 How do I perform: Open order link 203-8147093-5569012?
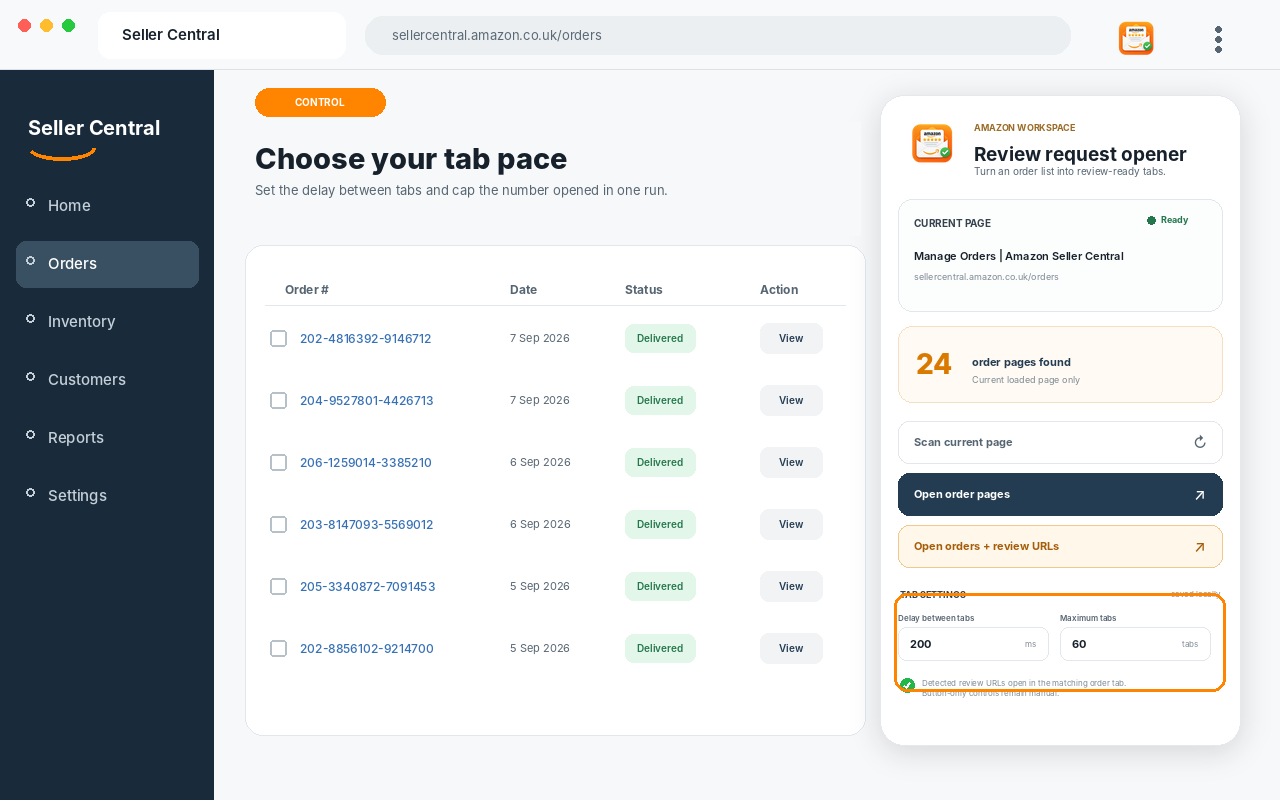pos(367,525)
